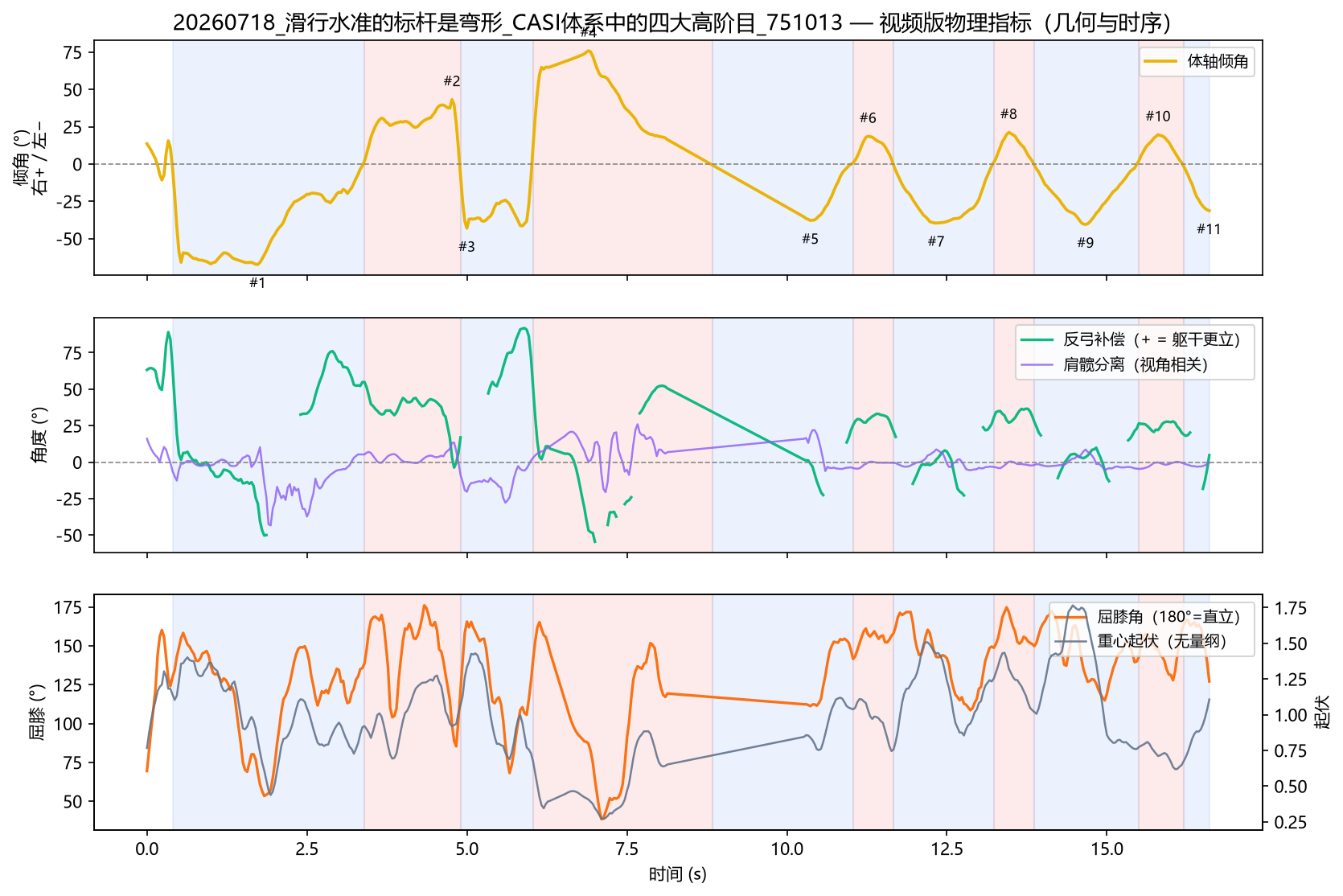Click the 0.0 time tick label
The height and width of the screenshot is (896, 1343).
(x=146, y=849)
